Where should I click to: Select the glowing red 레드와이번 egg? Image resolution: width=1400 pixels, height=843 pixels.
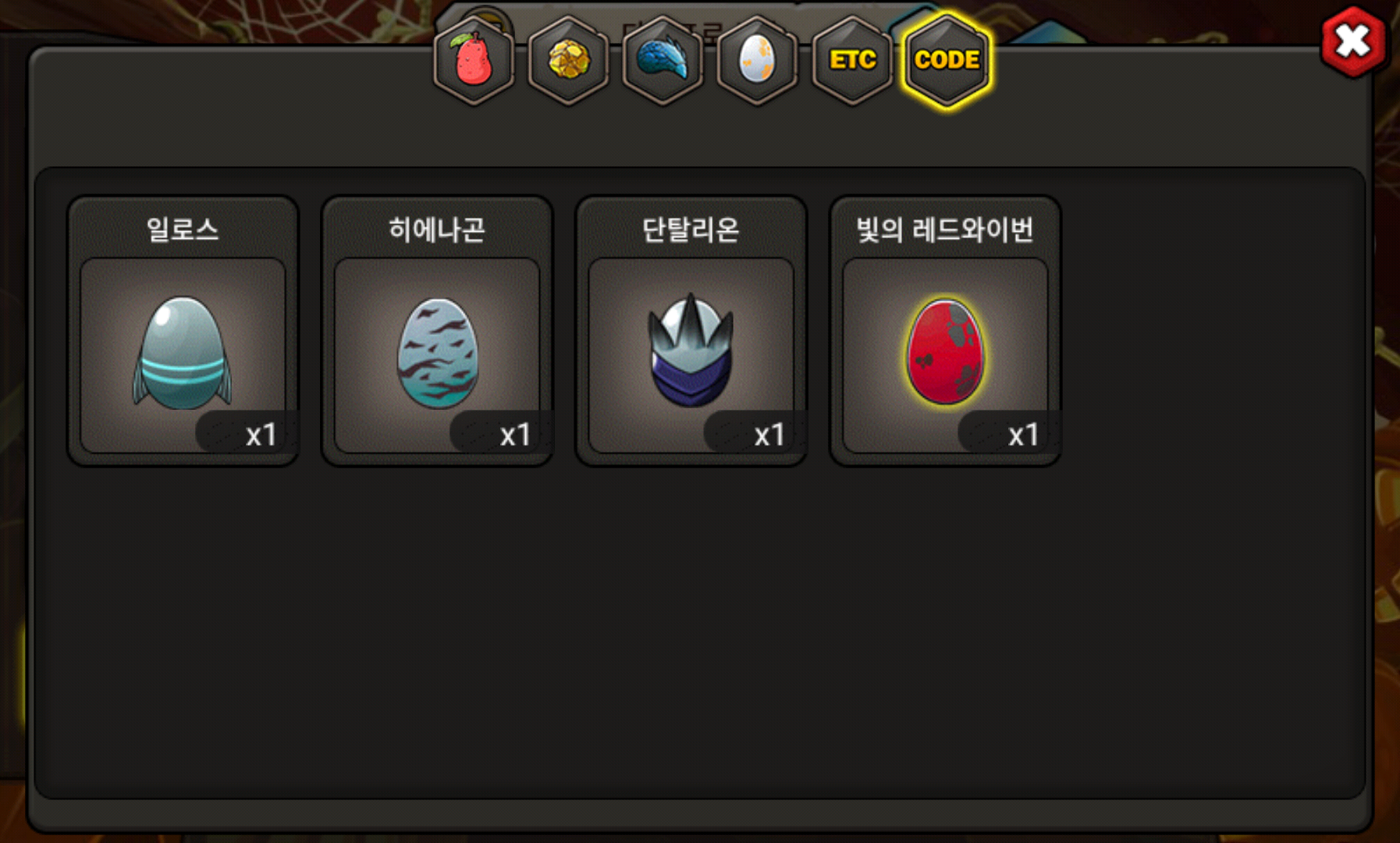(x=945, y=352)
